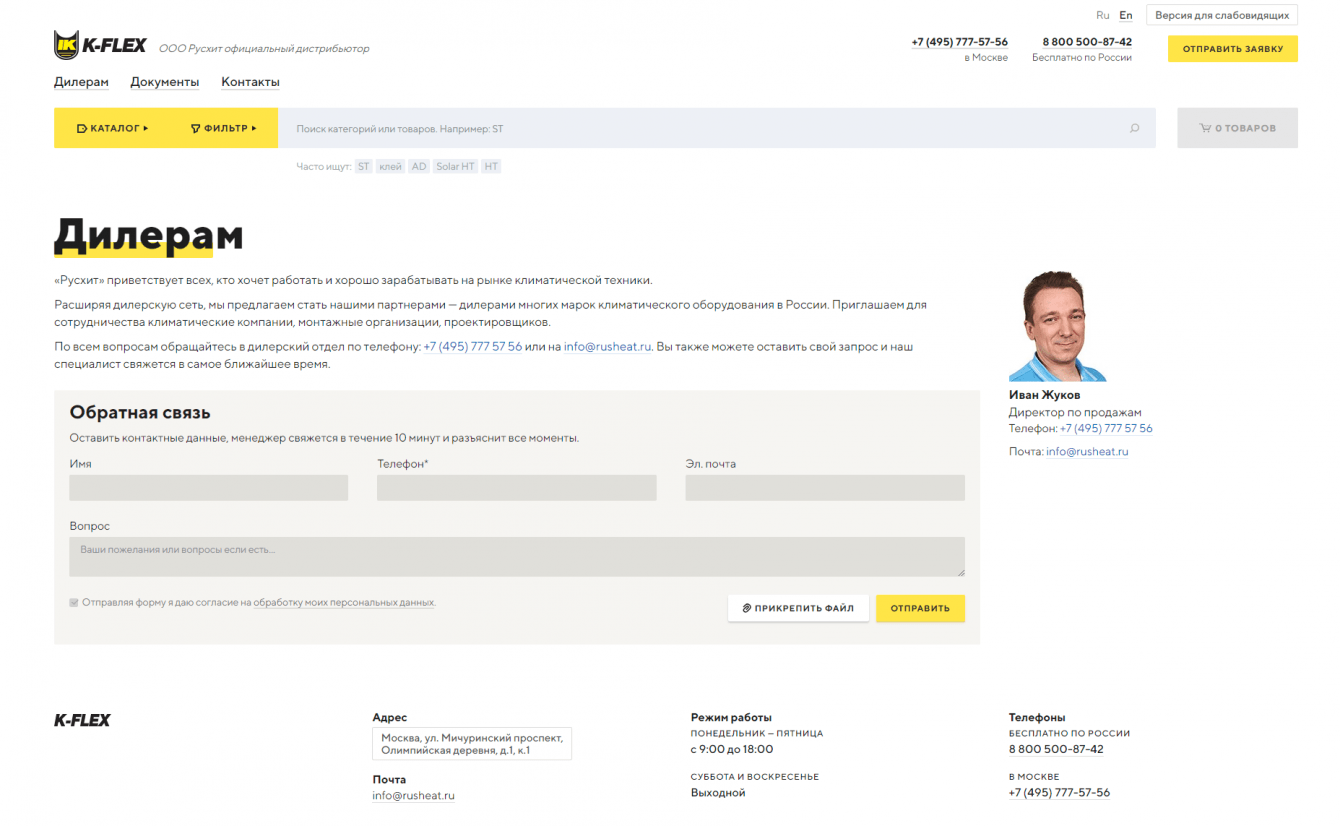
Task: Click footer email info@rusheat.ru
Action: tap(413, 796)
